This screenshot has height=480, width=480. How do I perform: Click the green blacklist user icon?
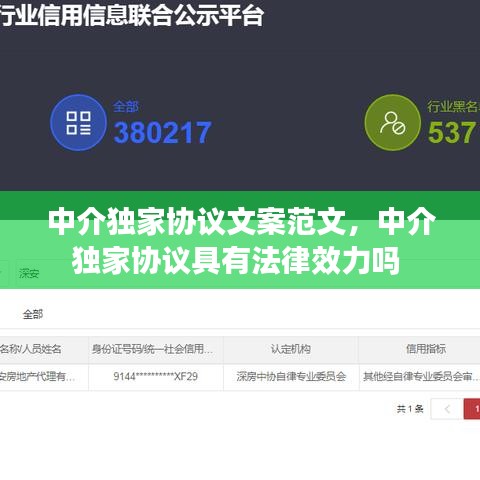[393, 123]
